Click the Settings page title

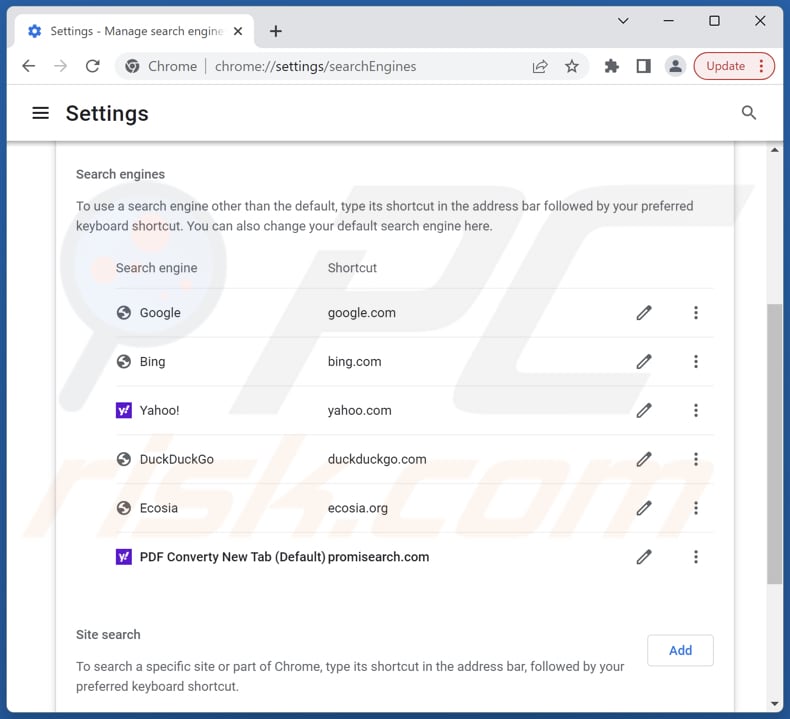point(107,113)
